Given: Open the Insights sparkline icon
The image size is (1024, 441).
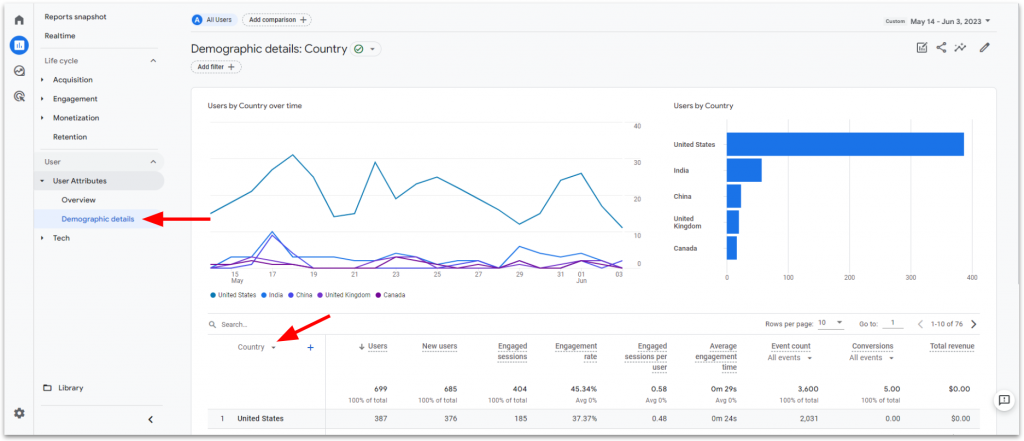Looking at the screenshot, I should point(961,47).
